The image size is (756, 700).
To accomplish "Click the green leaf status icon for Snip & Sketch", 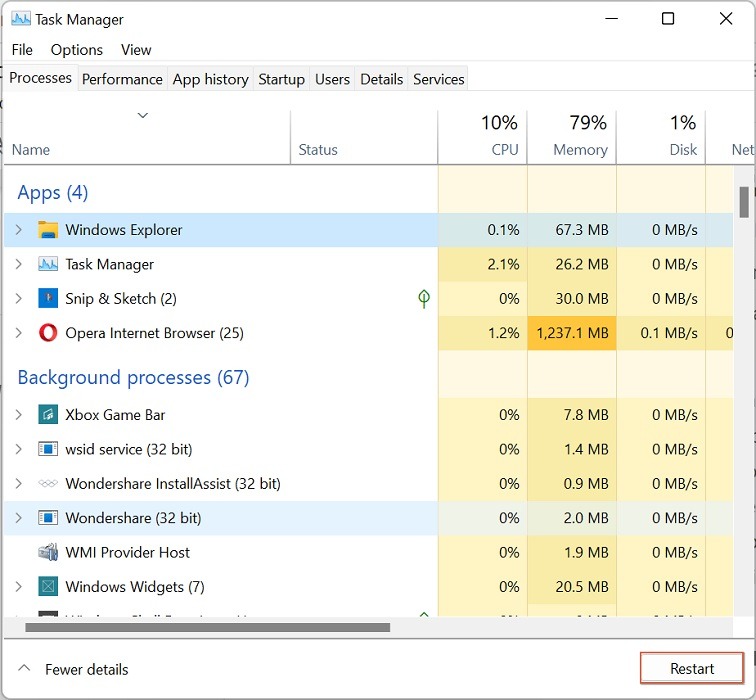I will tap(424, 298).
